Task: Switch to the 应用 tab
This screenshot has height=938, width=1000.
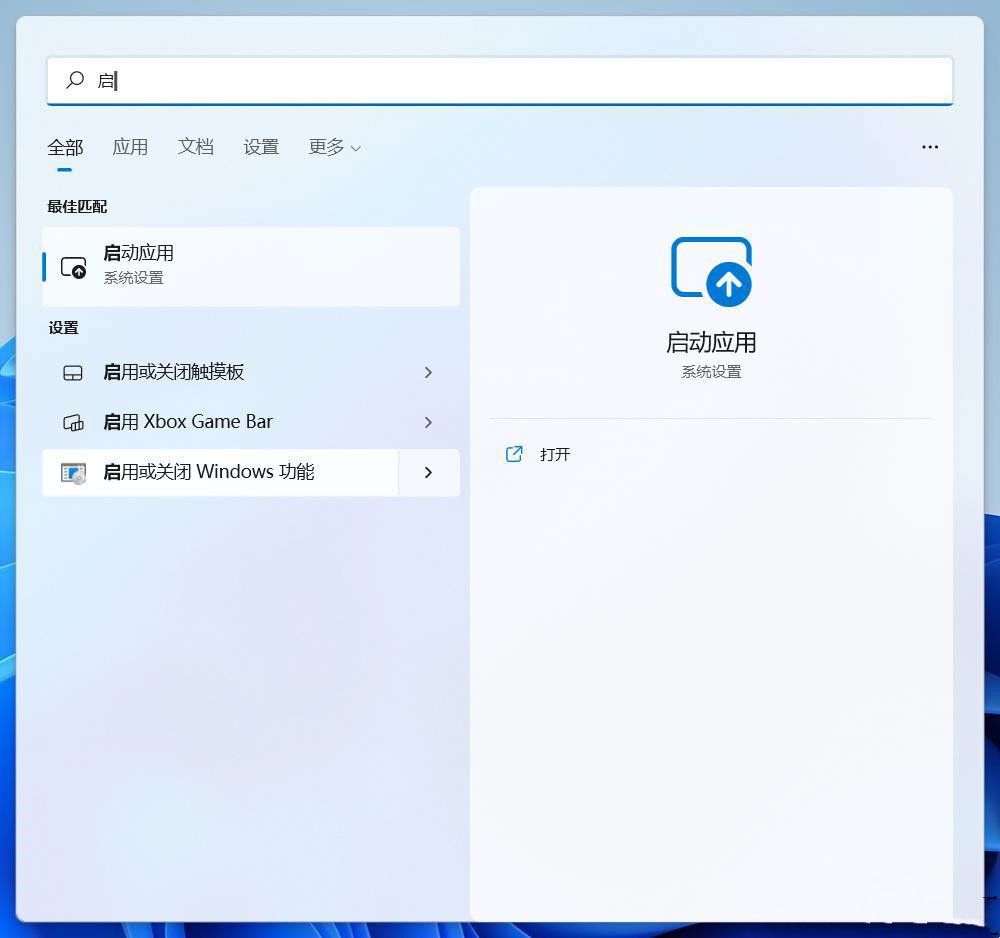Action: point(131,147)
